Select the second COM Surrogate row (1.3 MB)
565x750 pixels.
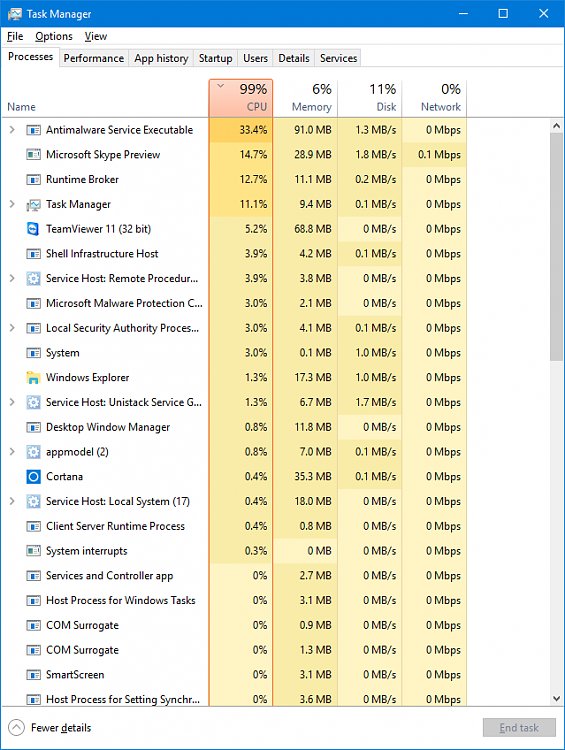click(x=234, y=650)
